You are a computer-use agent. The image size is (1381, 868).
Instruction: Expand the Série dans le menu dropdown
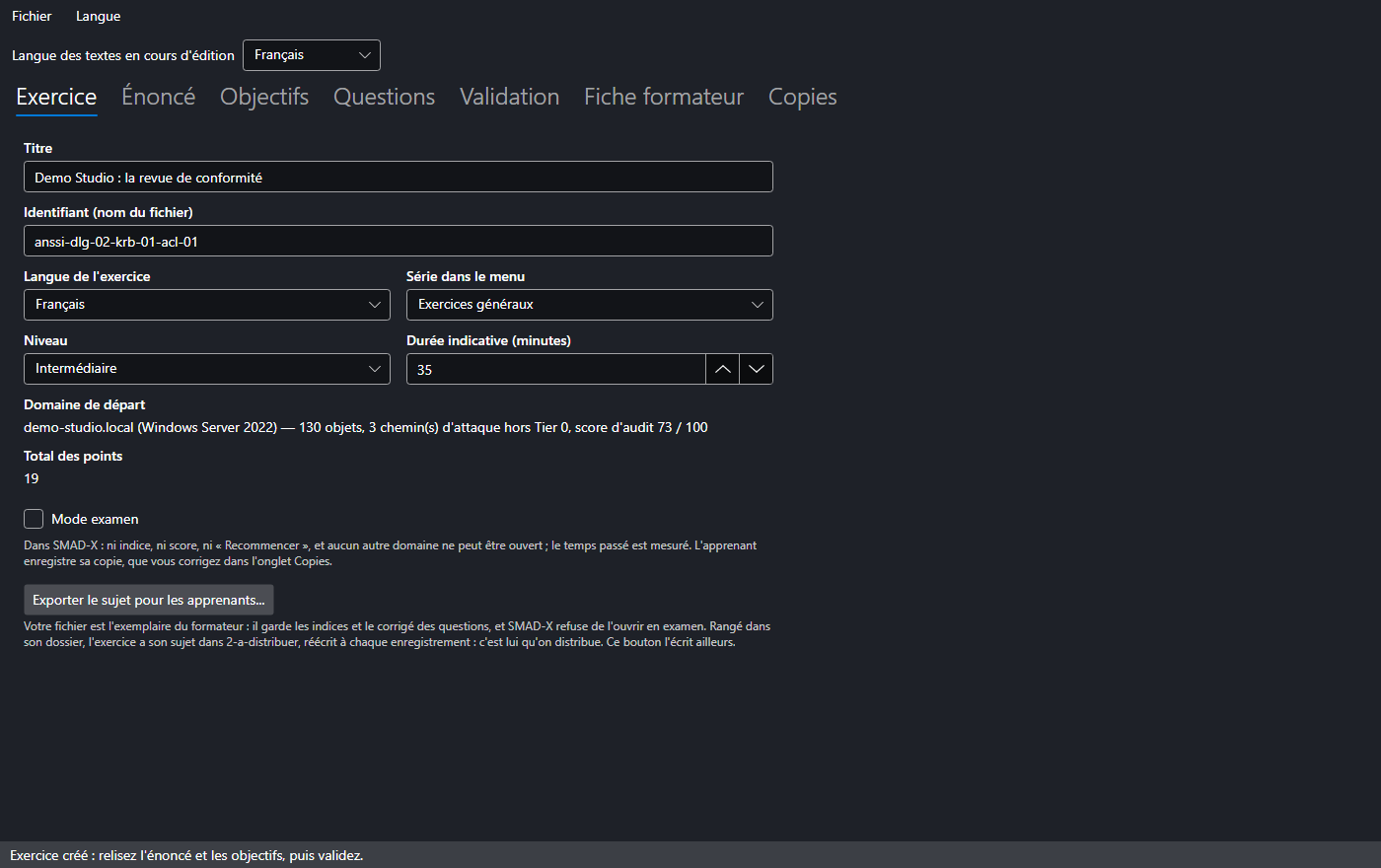point(590,305)
